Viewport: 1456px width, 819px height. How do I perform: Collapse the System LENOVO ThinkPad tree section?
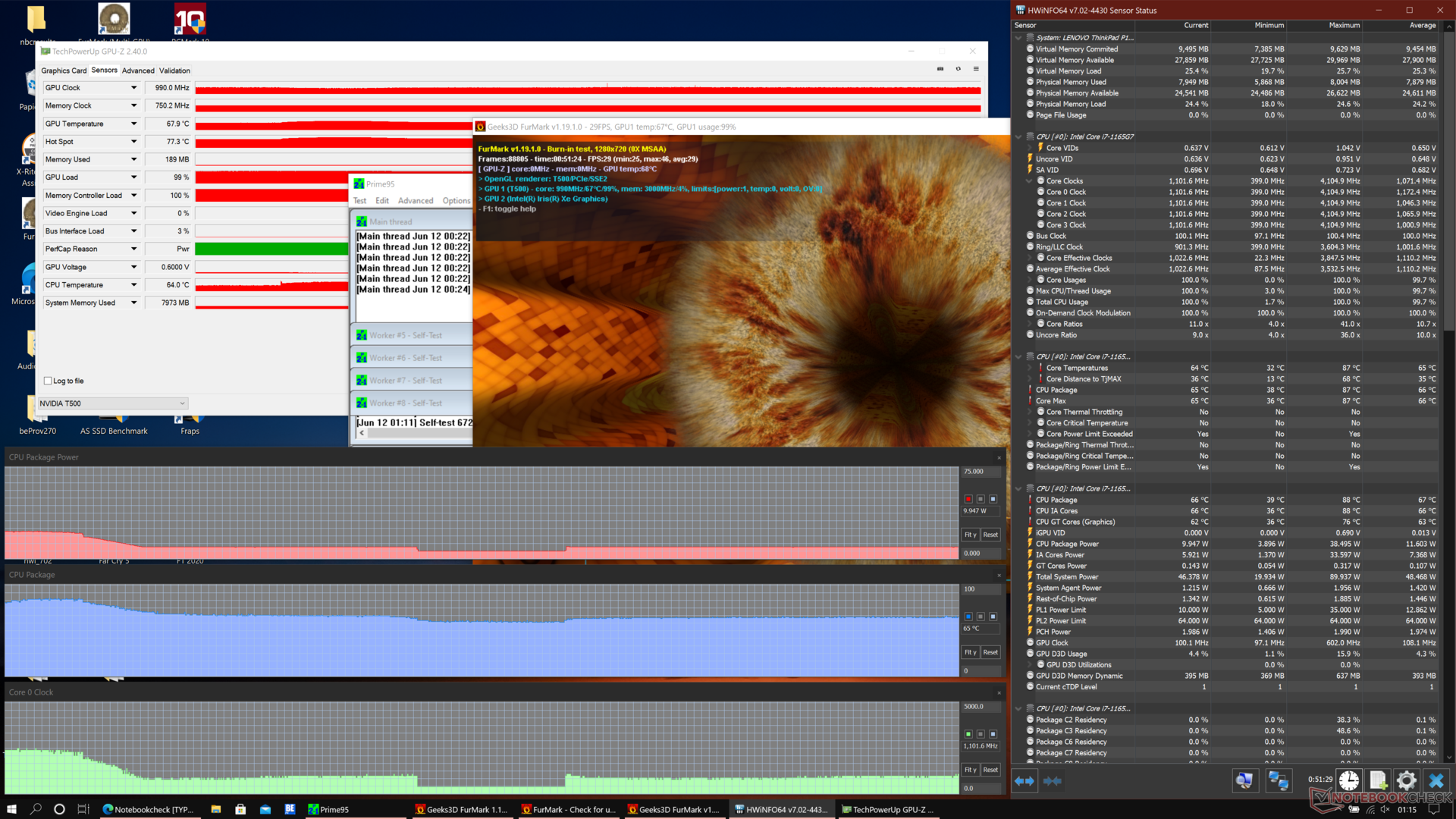(x=1018, y=38)
